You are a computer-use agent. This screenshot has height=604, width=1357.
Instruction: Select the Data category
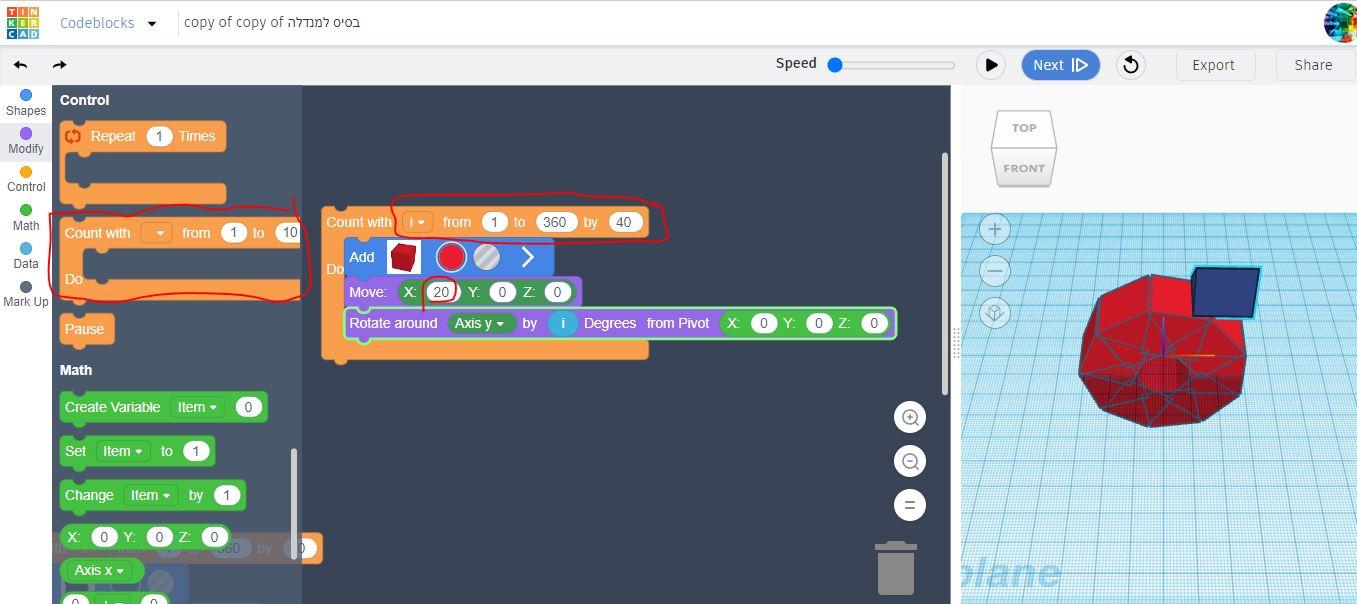(26, 256)
